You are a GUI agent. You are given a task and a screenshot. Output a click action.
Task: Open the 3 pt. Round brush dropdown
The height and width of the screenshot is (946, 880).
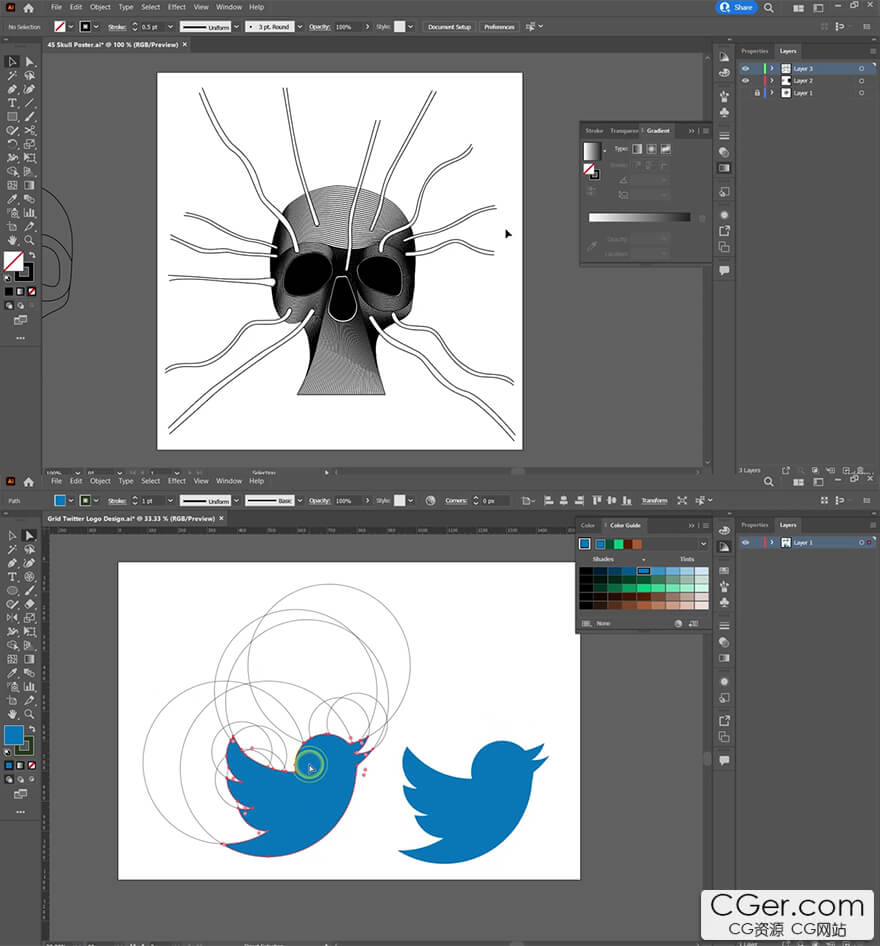300,27
